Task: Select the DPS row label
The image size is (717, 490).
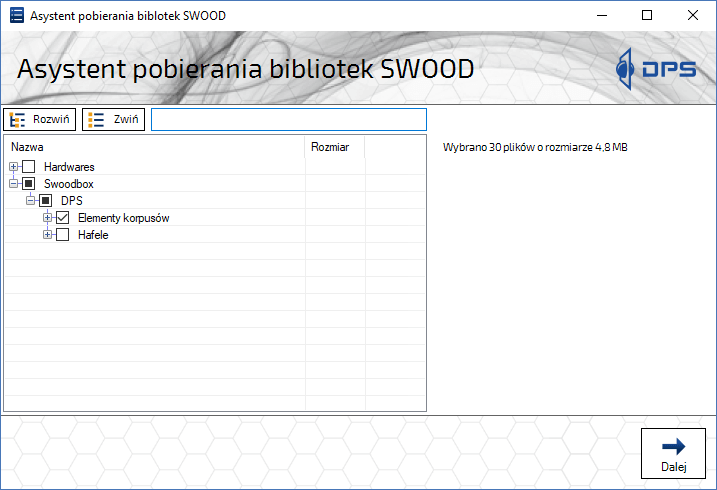Action: click(x=72, y=201)
